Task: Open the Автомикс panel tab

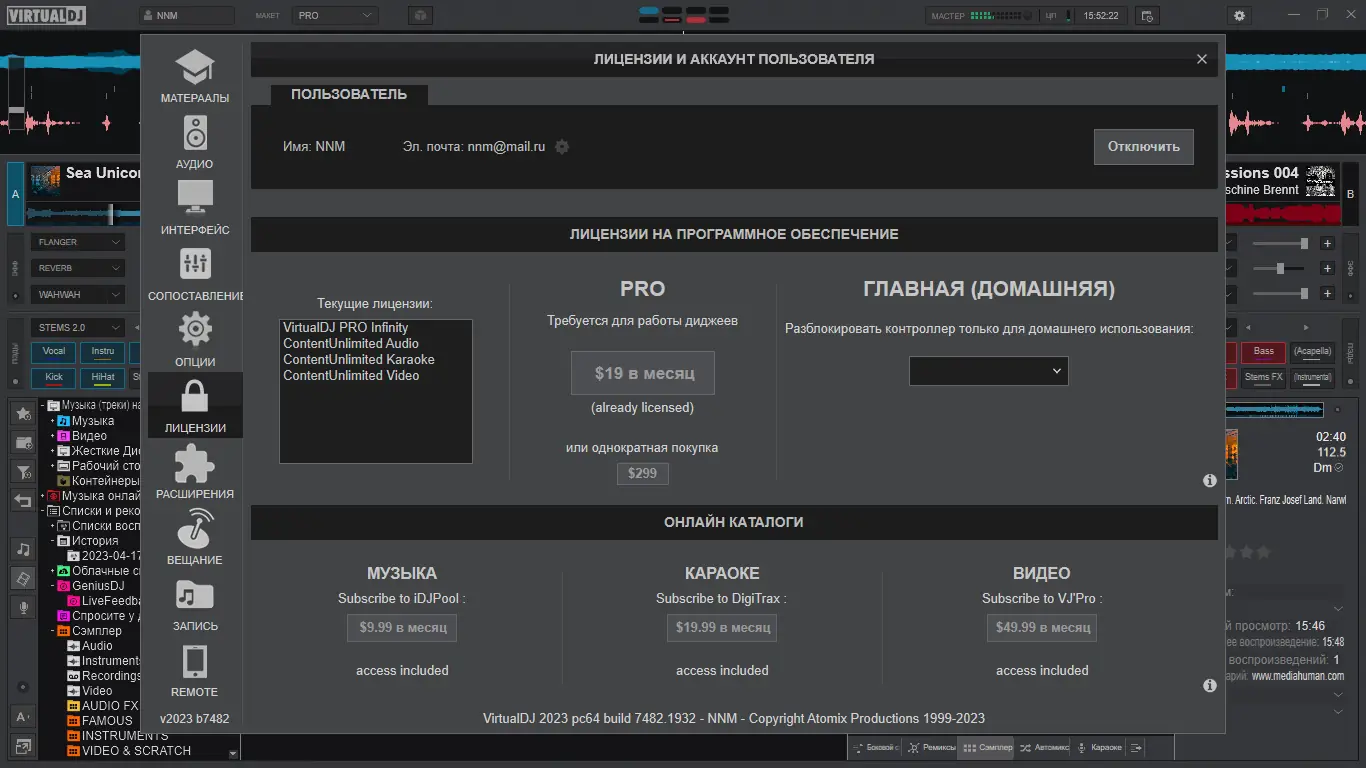Action: pyautogui.click(x=1044, y=747)
